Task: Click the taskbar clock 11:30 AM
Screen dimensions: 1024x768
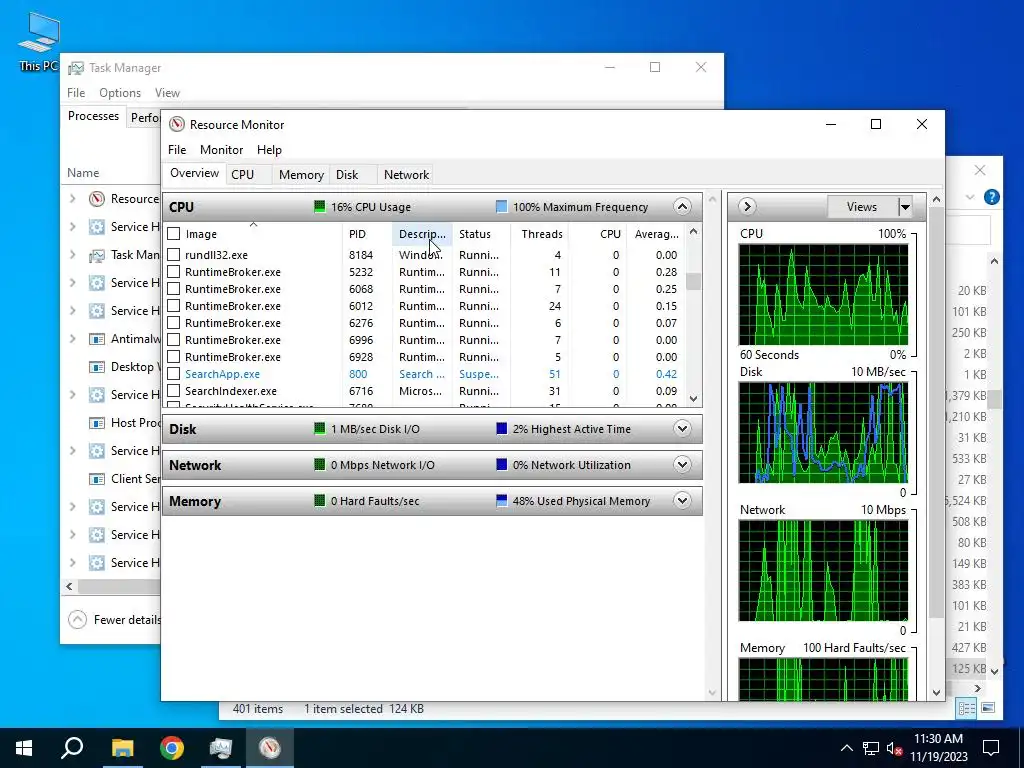Action: [x=938, y=739]
